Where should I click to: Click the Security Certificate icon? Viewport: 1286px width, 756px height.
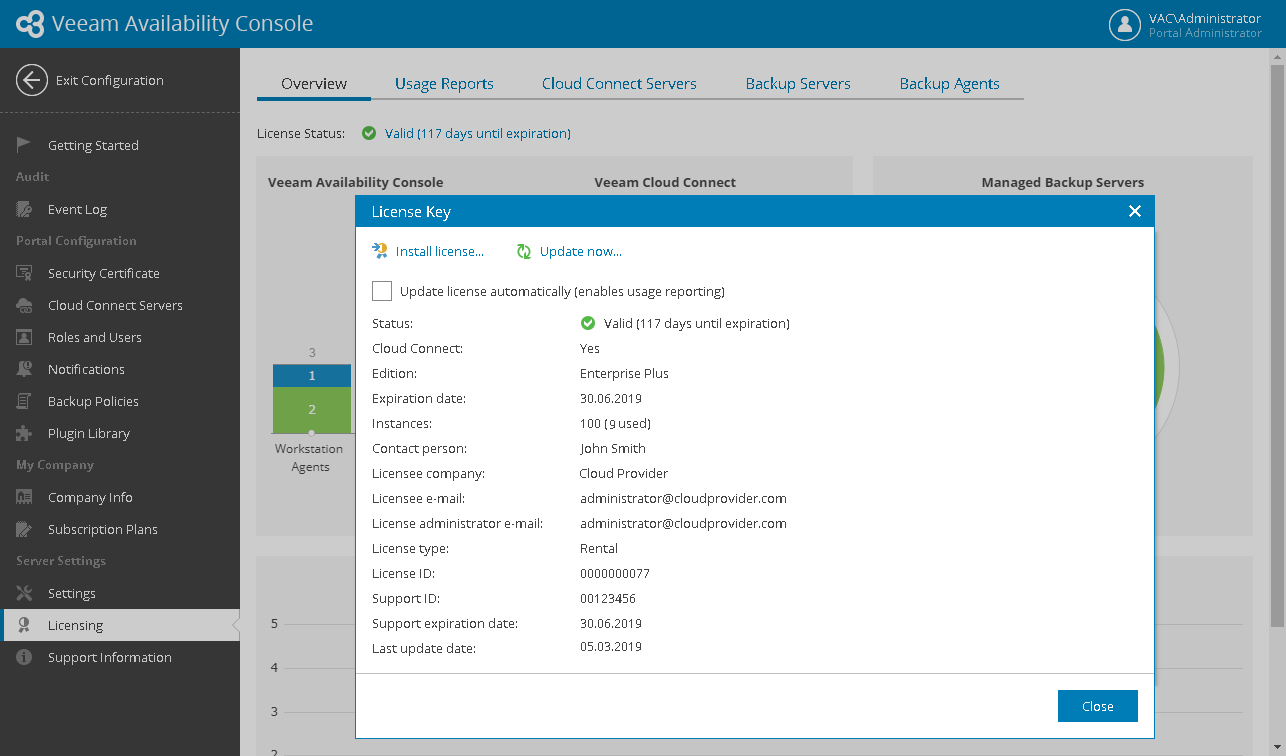[25, 273]
